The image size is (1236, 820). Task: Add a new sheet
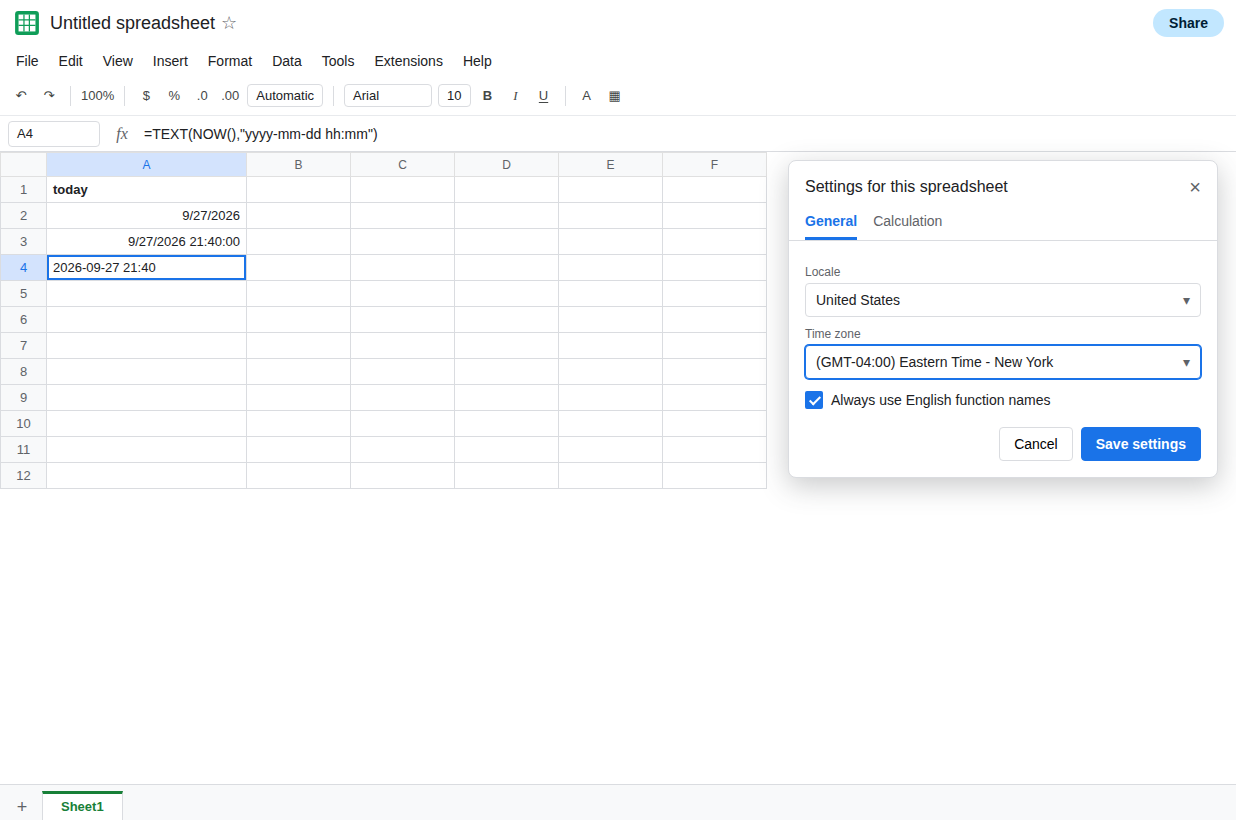point(22,806)
